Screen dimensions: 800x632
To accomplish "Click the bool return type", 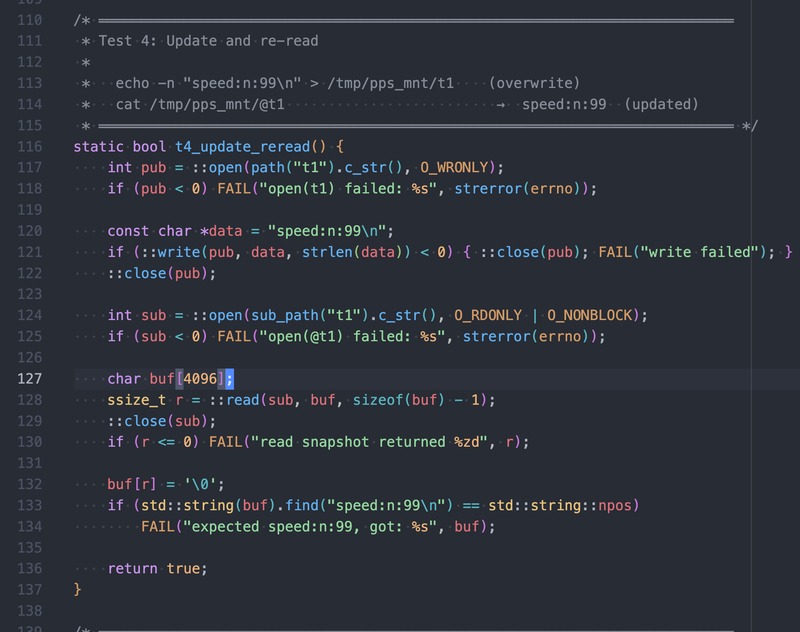I will 149,147.
